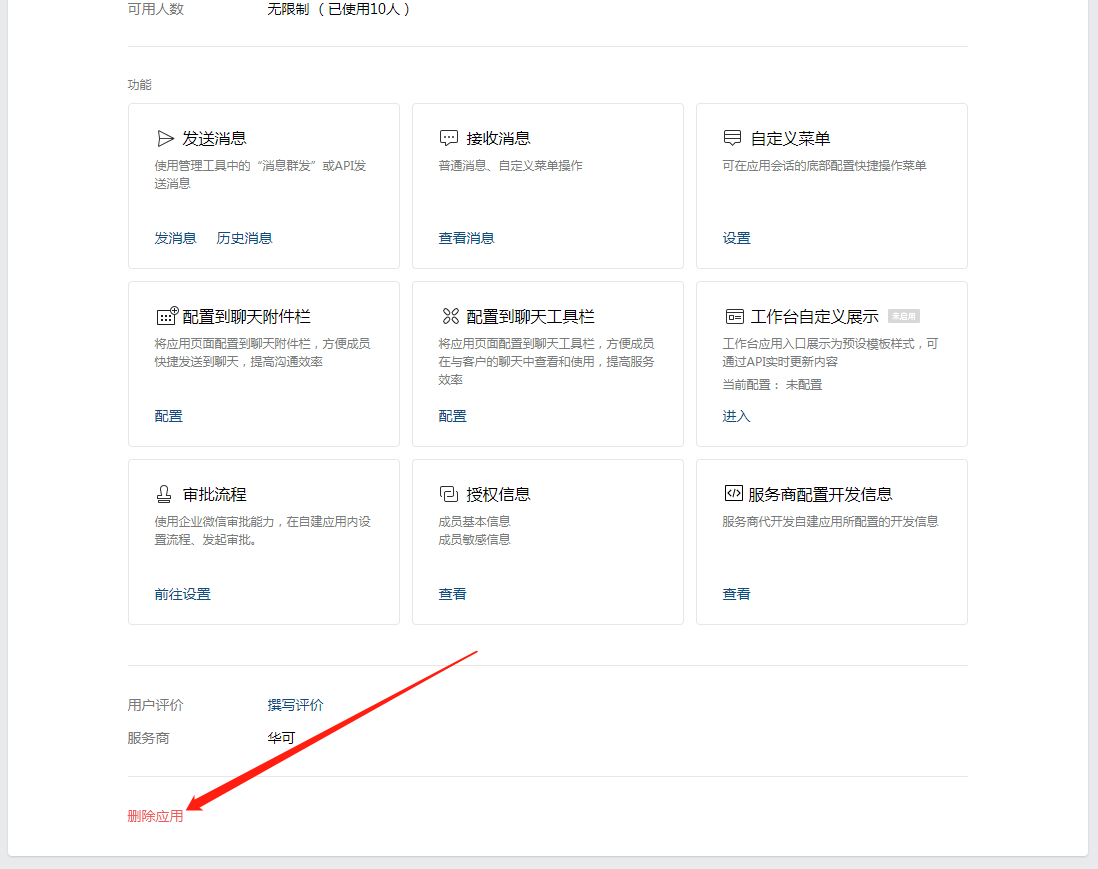The width and height of the screenshot is (1098, 869).
Task: Click the chat bubble icon beside 接收消息
Action: (x=449, y=138)
